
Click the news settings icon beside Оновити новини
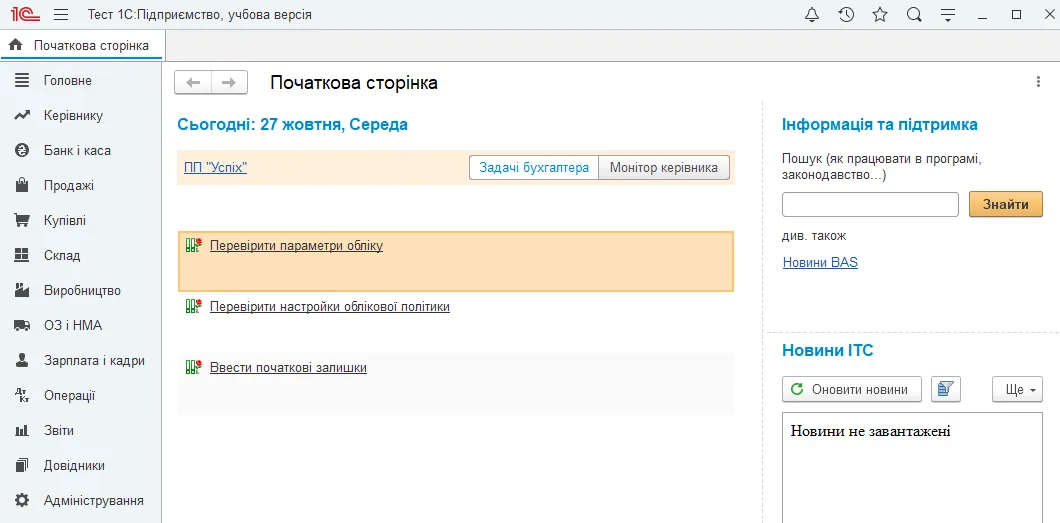coord(946,389)
